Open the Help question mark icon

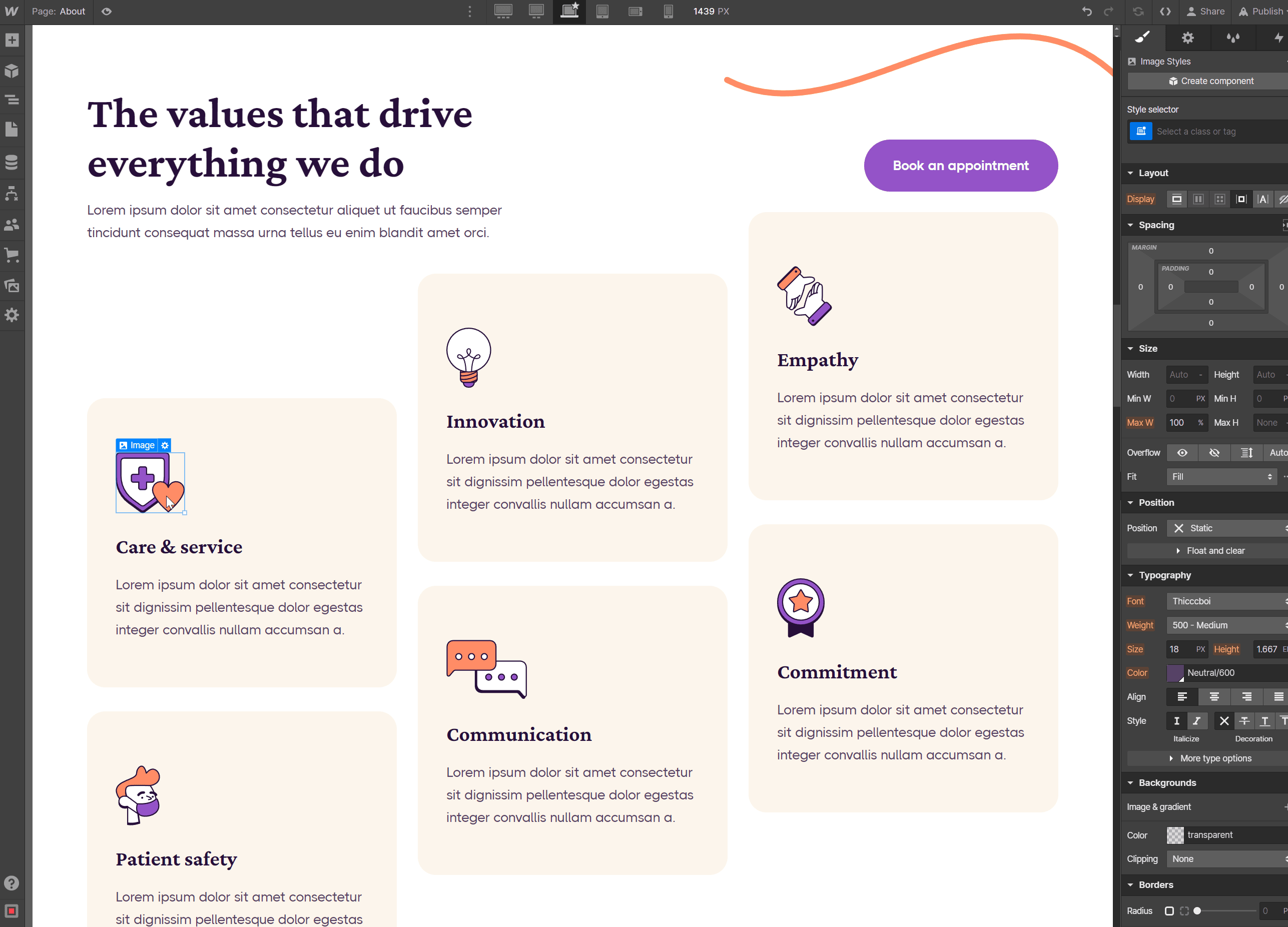(x=12, y=883)
